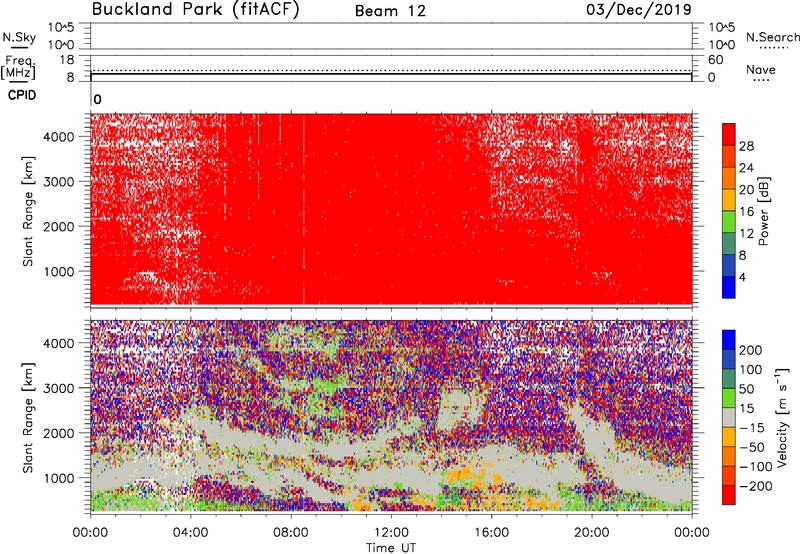Click the grey -15 to 15 velocity swatch
The height and width of the screenshot is (554, 800).
click(x=729, y=417)
